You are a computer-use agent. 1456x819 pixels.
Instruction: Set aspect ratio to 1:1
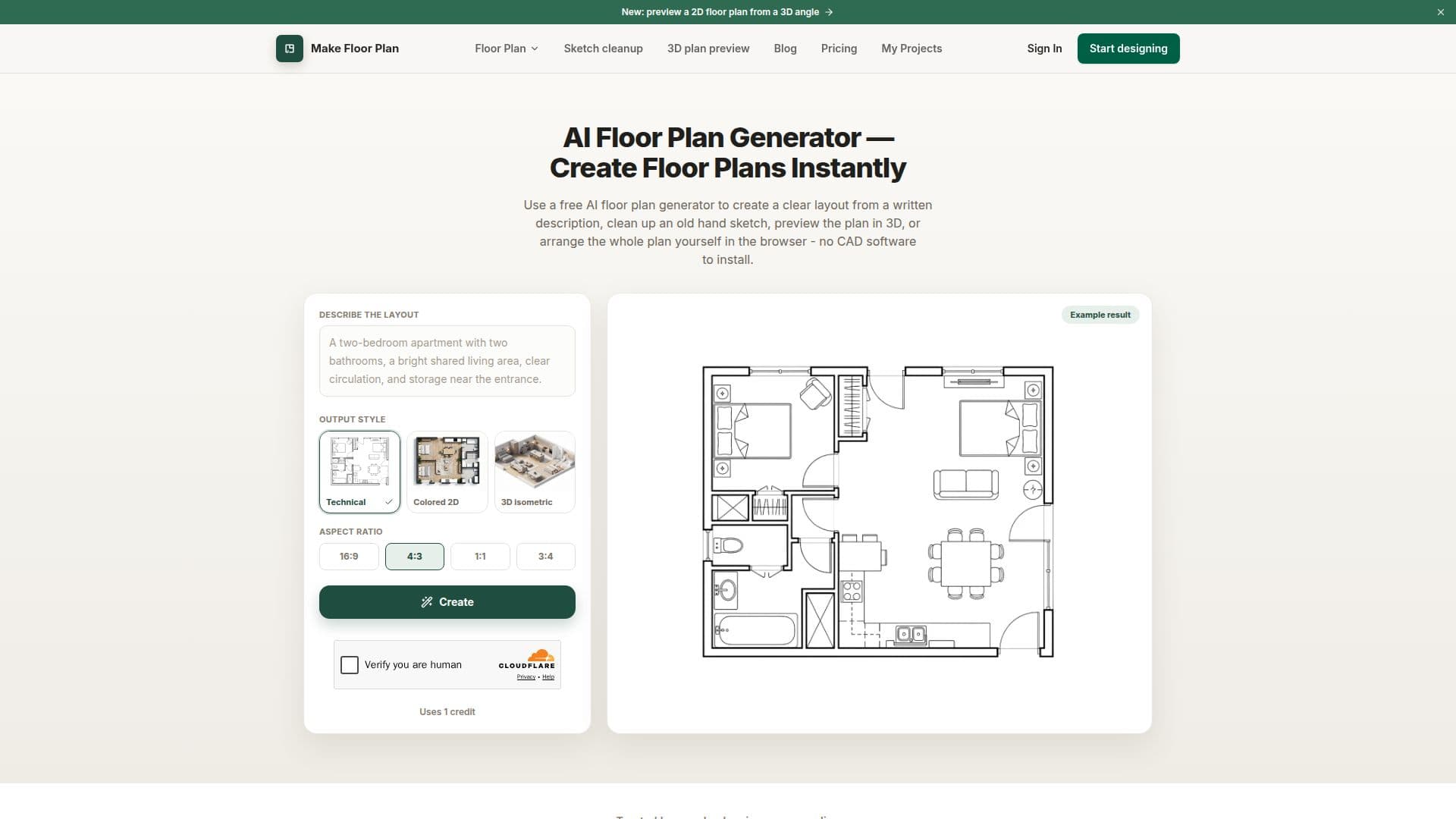pyautogui.click(x=480, y=557)
